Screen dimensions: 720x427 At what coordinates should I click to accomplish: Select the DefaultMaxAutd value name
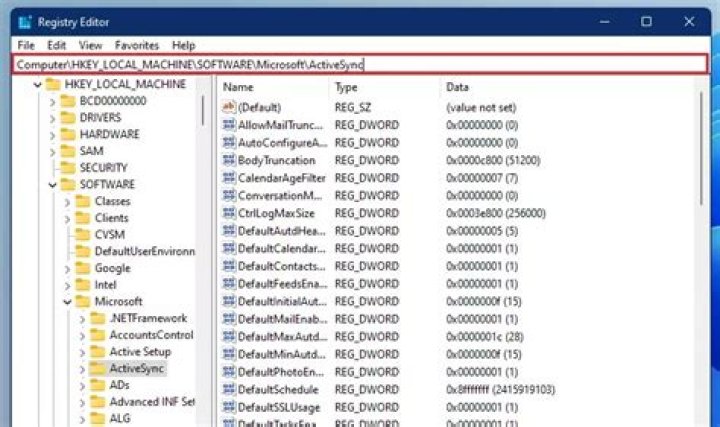pyautogui.click(x=282, y=337)
